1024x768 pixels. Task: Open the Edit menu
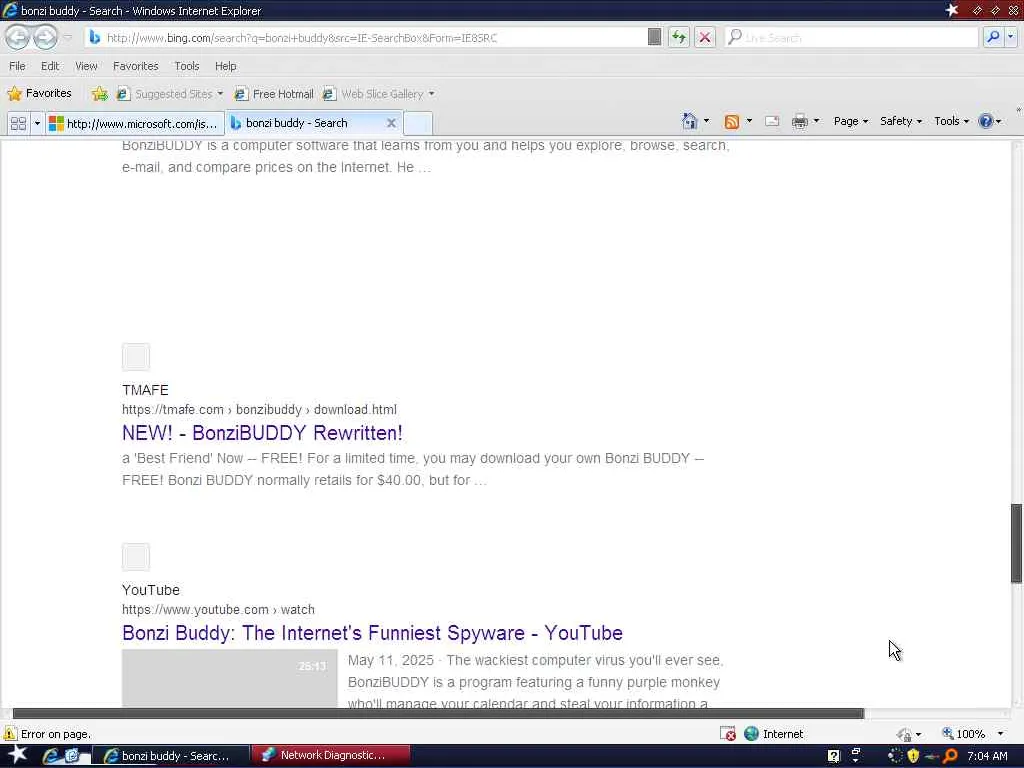pyautogui.click(x=50, y=66)
